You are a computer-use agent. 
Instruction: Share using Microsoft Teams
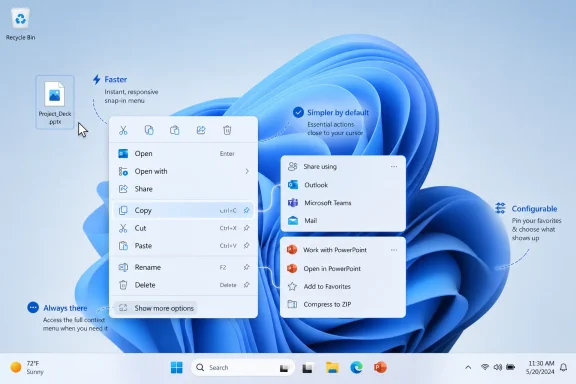point(343,203)
